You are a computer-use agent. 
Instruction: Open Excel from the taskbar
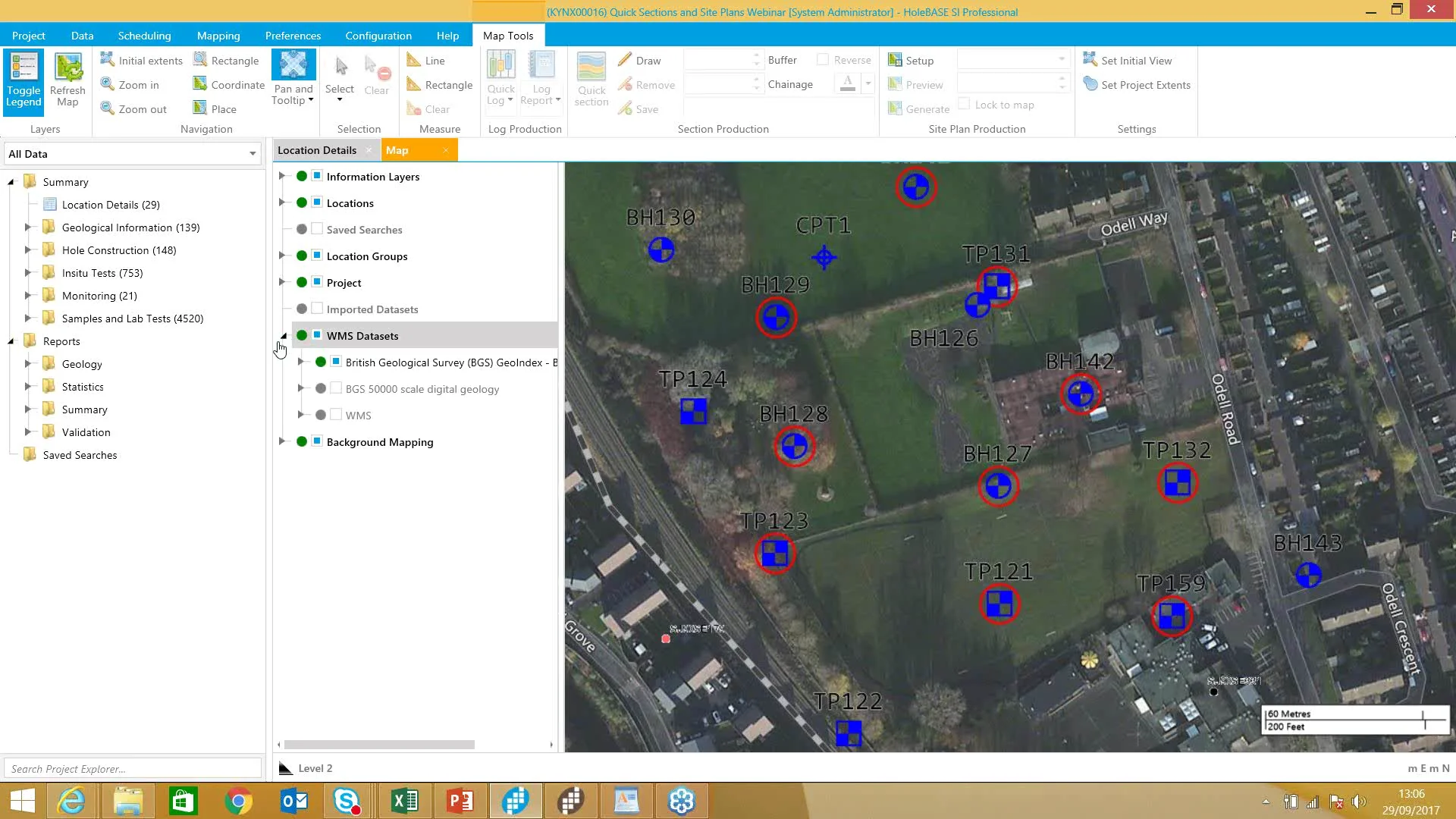(x=404, y=800)
